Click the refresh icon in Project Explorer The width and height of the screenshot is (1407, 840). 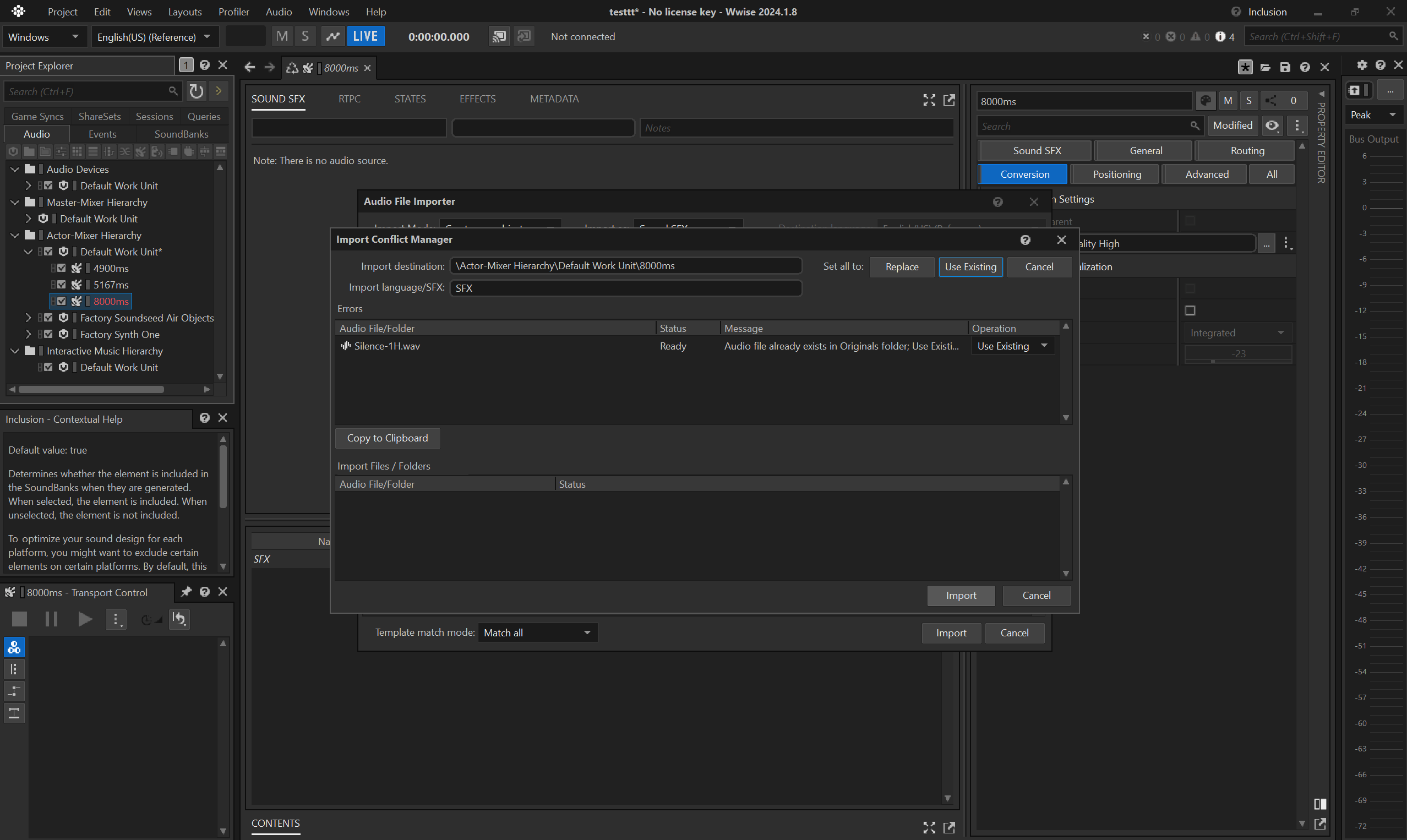(196, 91)
